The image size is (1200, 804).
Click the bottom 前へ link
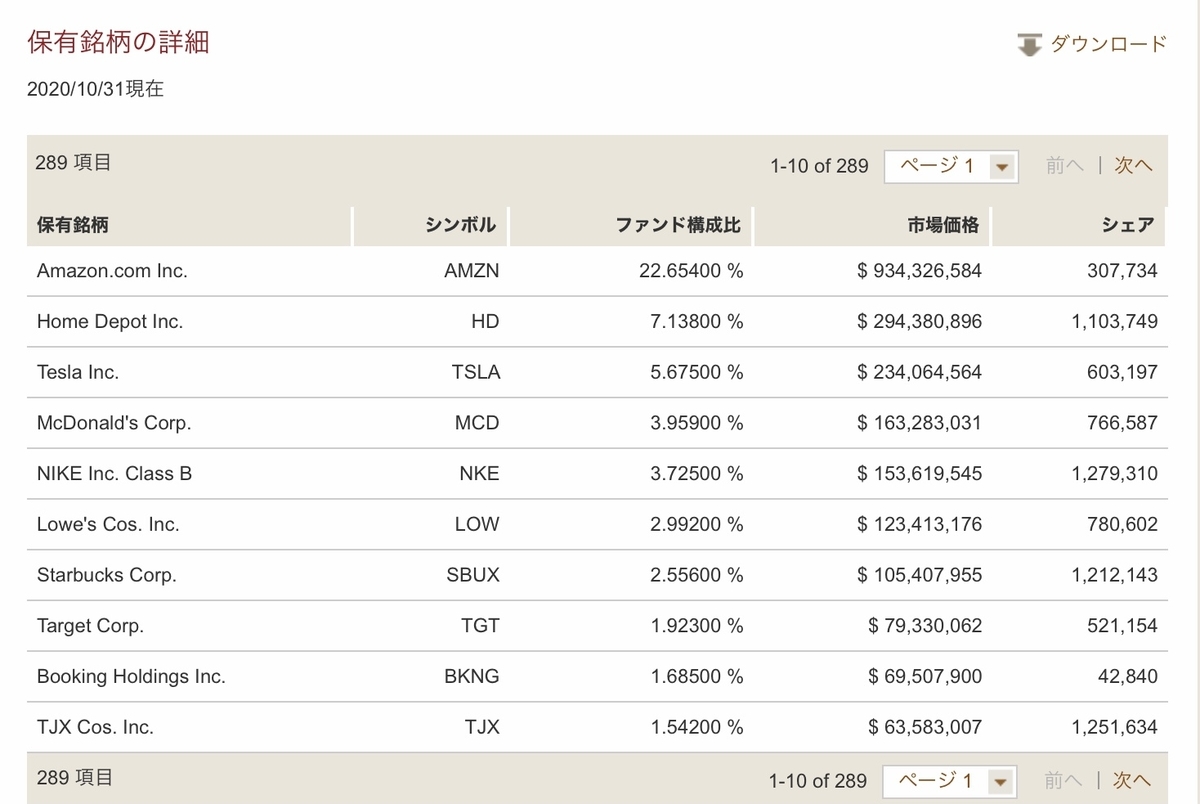pos(1065,780)
